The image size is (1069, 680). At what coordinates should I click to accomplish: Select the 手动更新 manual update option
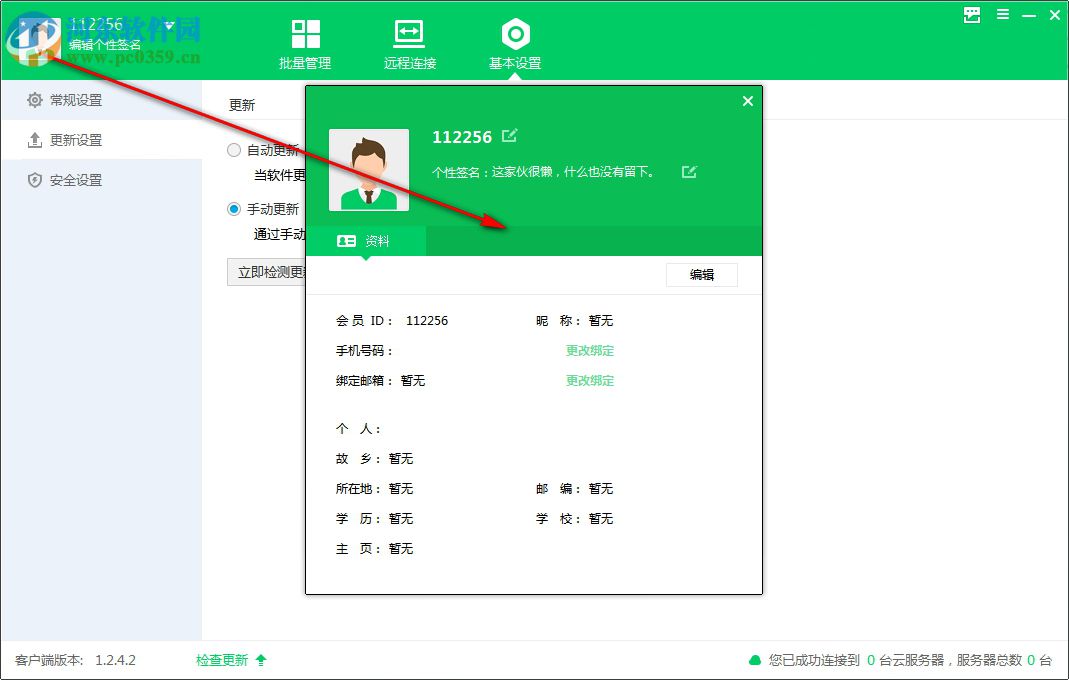pos(234,209)
